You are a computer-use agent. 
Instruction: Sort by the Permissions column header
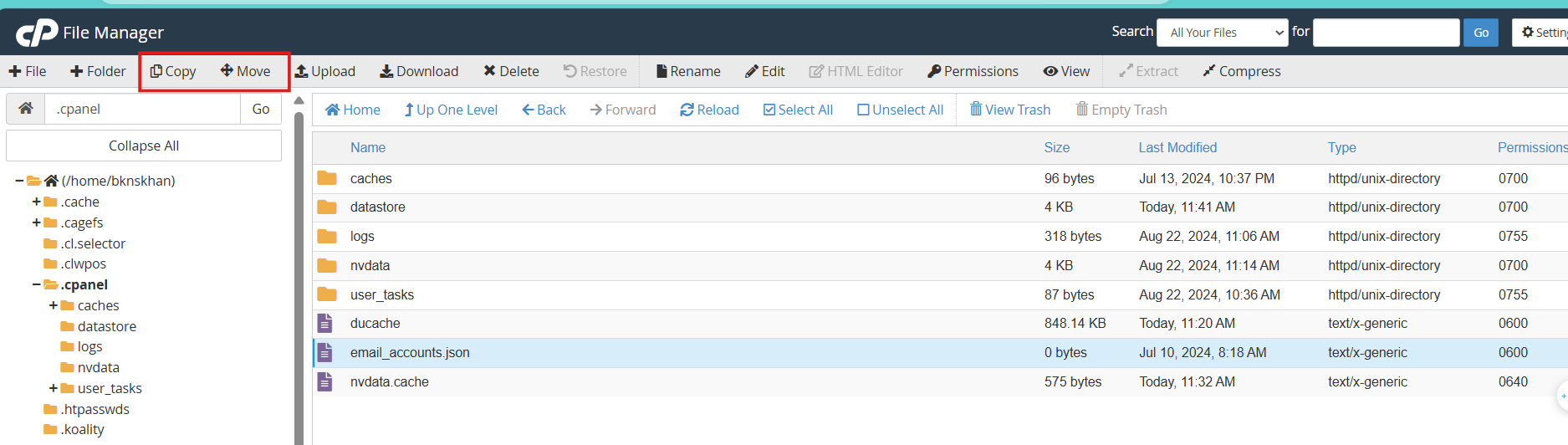click(x=1532, y=147)
